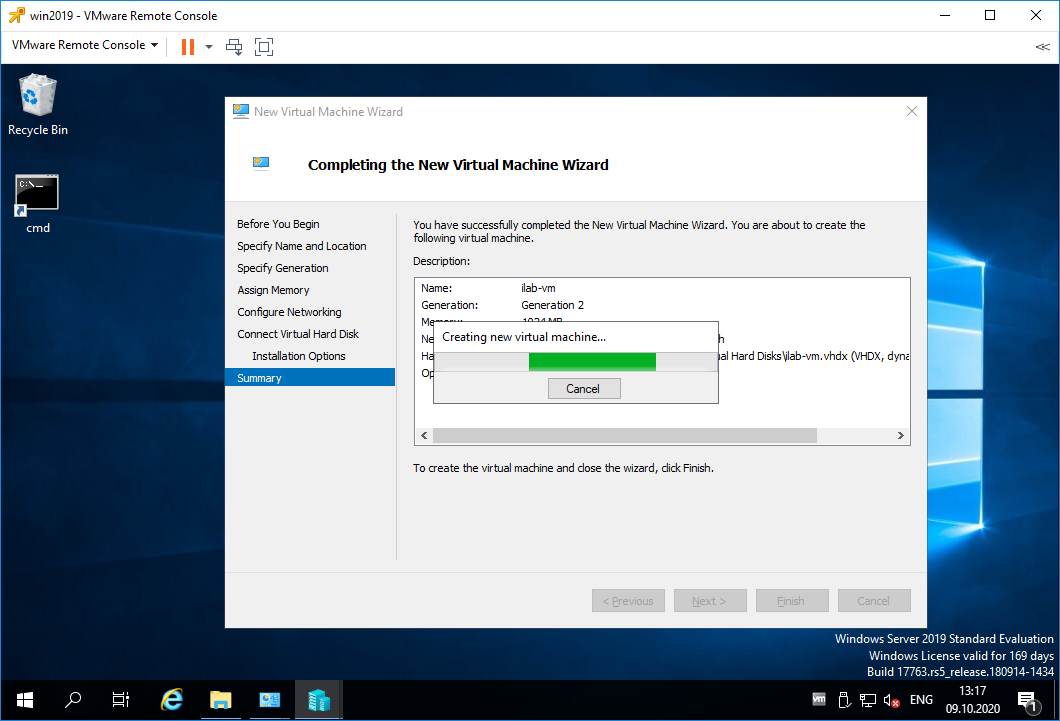Pause the VM with the orange pause icon
The width and height of the screenshot is (1060, 721).
[x=188, y=47]
